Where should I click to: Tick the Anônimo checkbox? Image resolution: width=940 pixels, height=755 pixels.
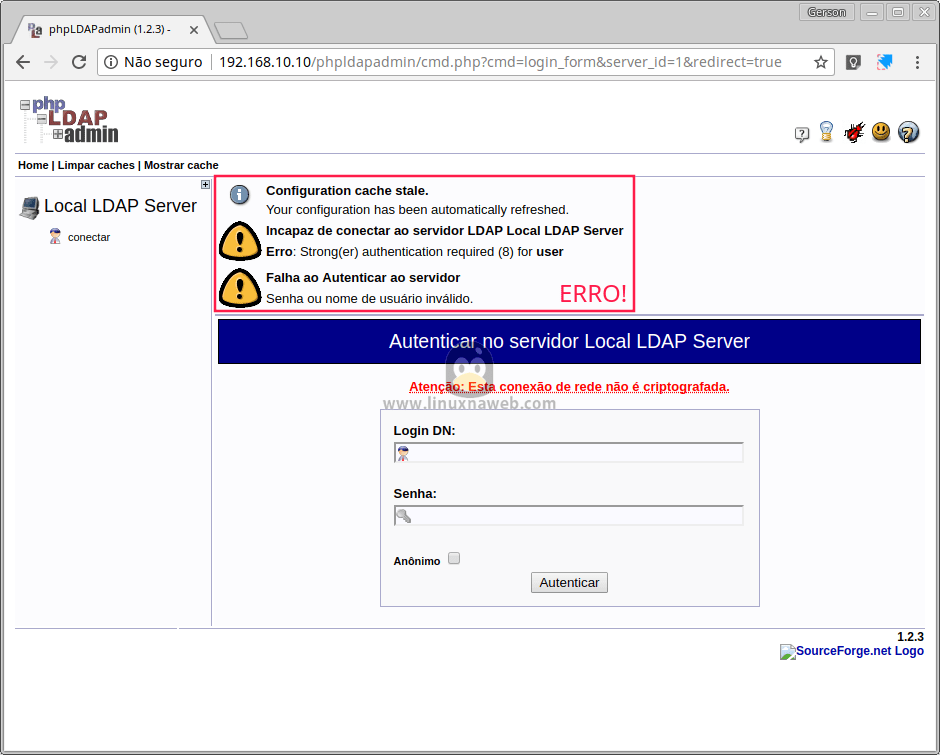(x=454, y=558)
